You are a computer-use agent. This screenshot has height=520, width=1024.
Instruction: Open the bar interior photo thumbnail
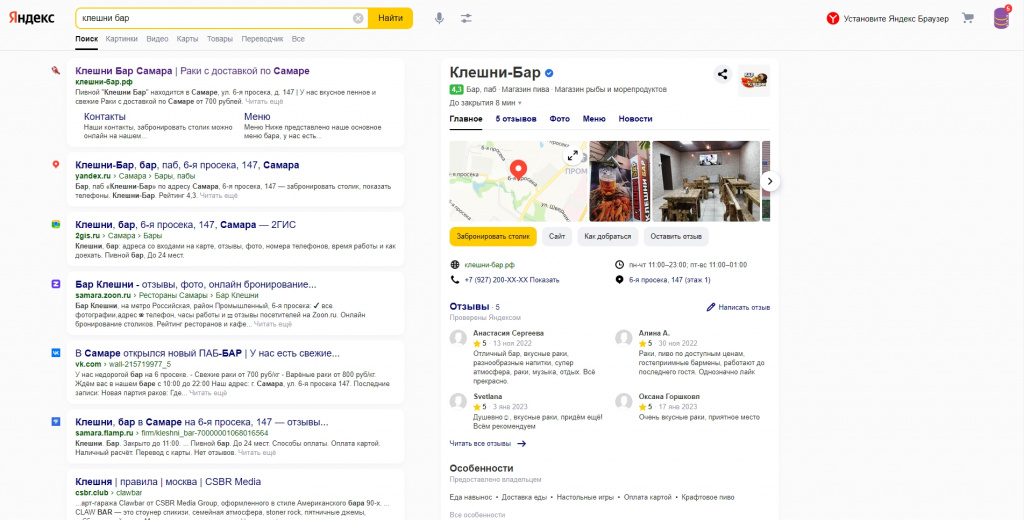point(705,181)
